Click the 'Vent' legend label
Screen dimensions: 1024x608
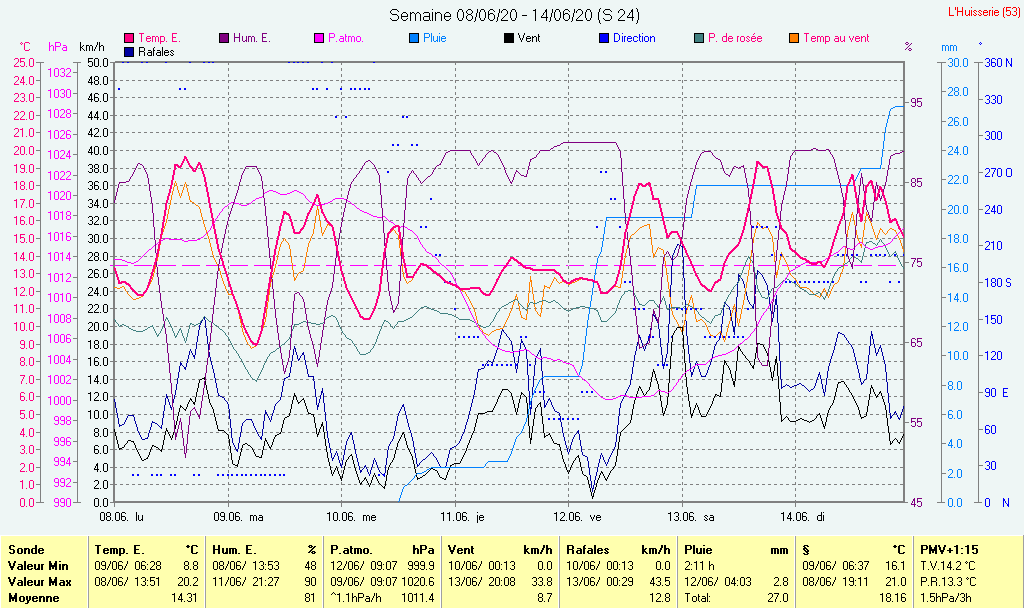click(529, 39)
